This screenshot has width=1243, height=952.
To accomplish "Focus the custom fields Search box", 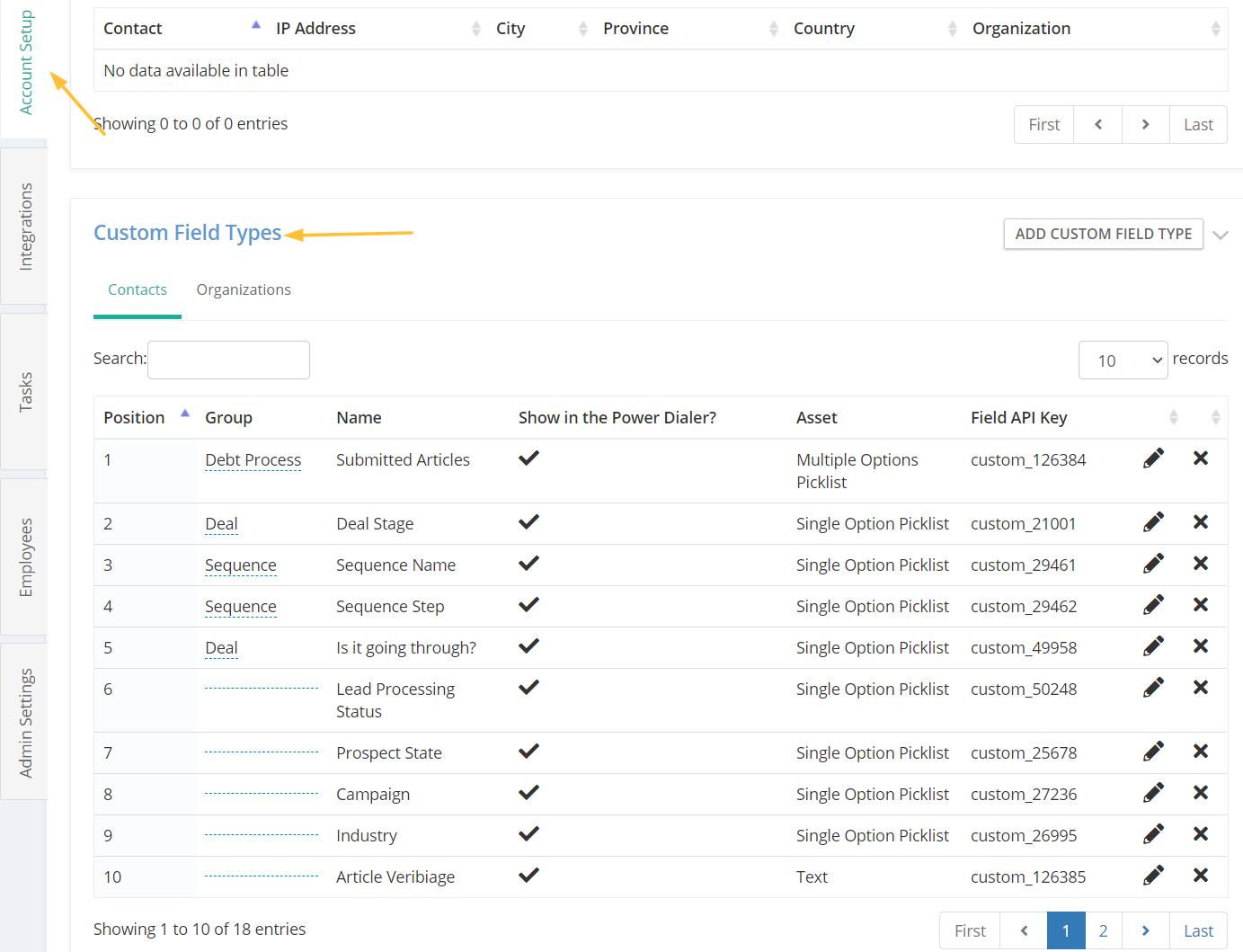I will 228,360.
